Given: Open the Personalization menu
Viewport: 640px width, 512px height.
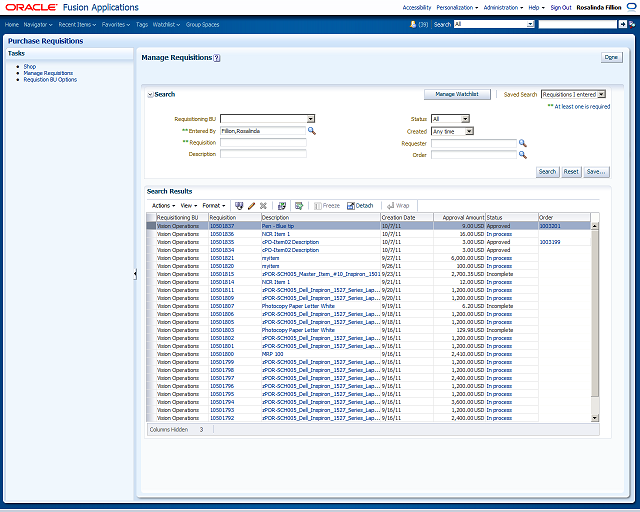Looking at the screenshot, I should click(457, 7).
